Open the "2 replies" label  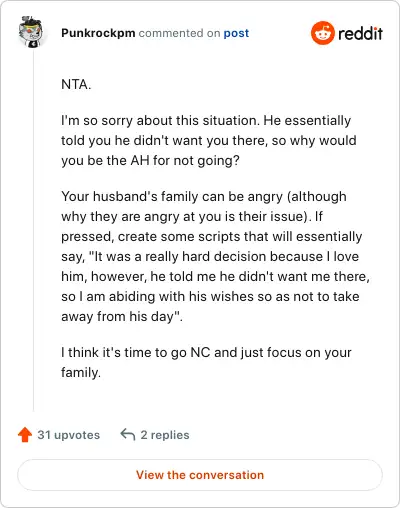click(x=165, y=435)
